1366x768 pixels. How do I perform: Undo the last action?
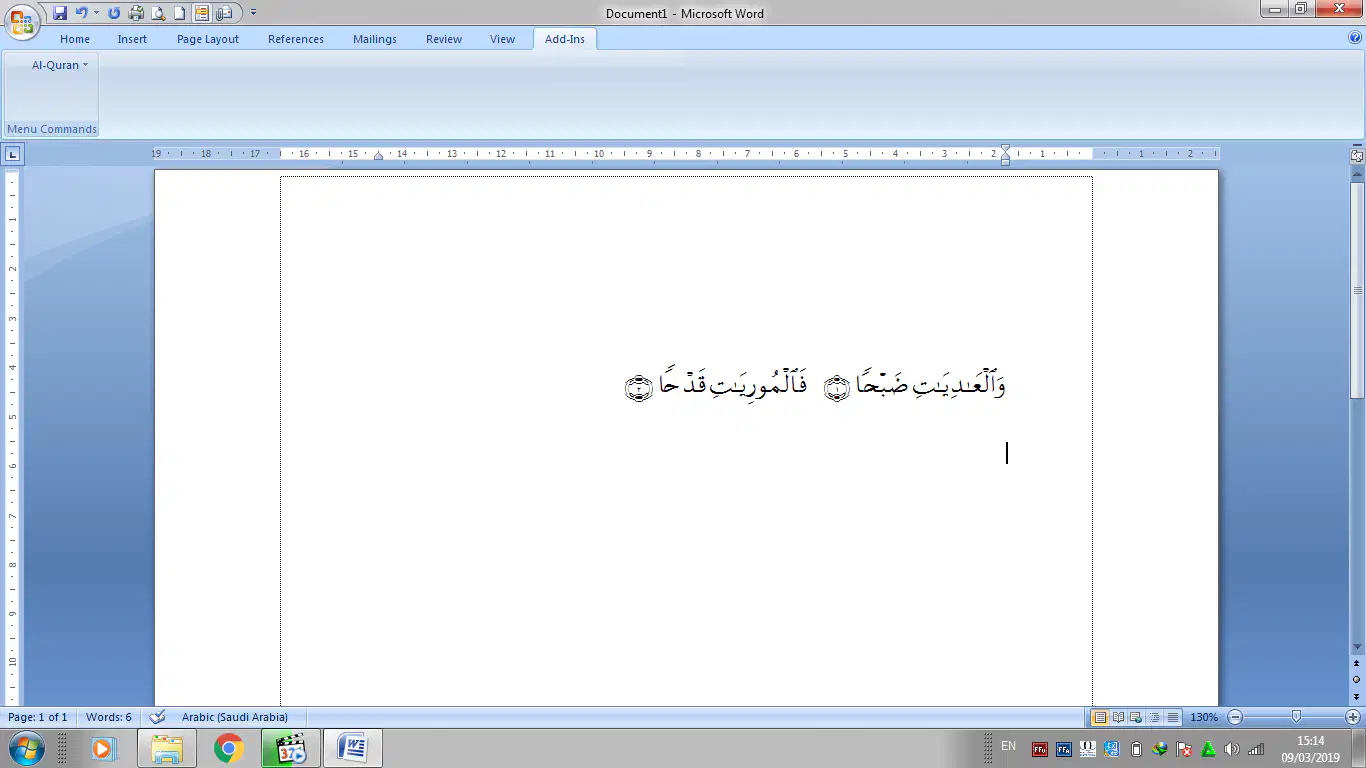(x=82, y=13)
